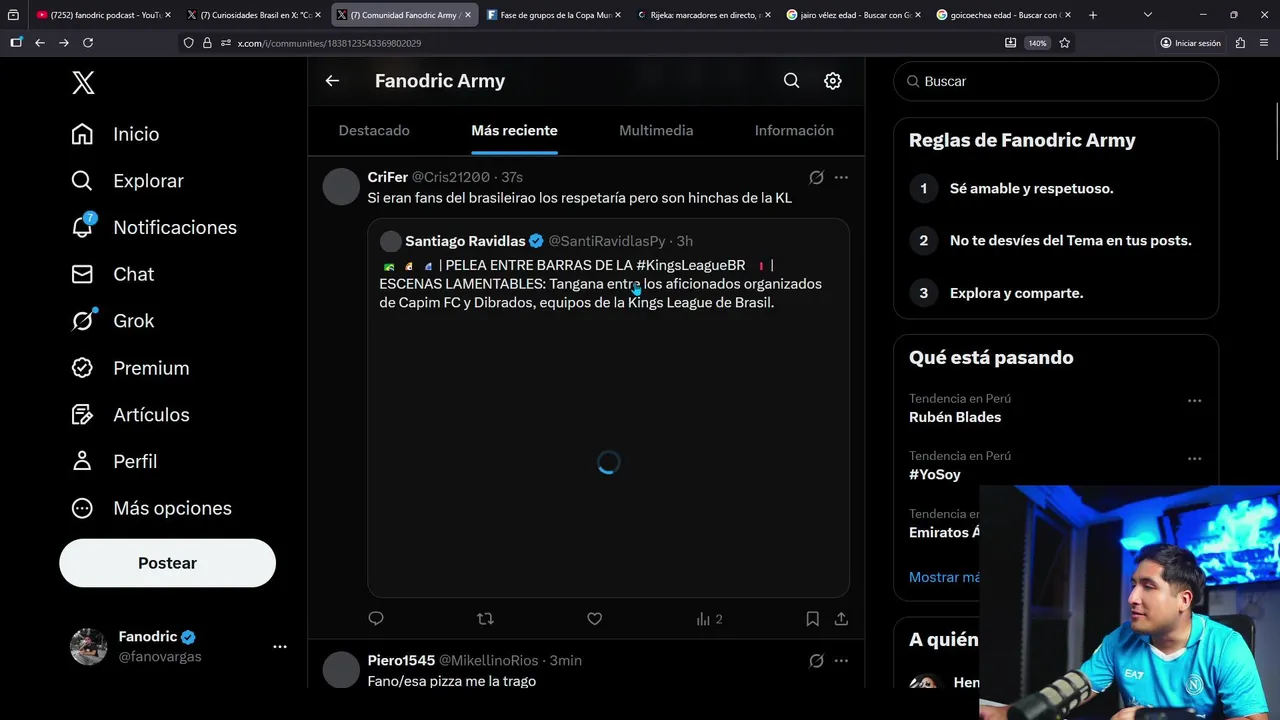The height and width of the screenshot is (720, 1280).
Task: Switch to jairo vélez edad tab
Action: [854, 15]
